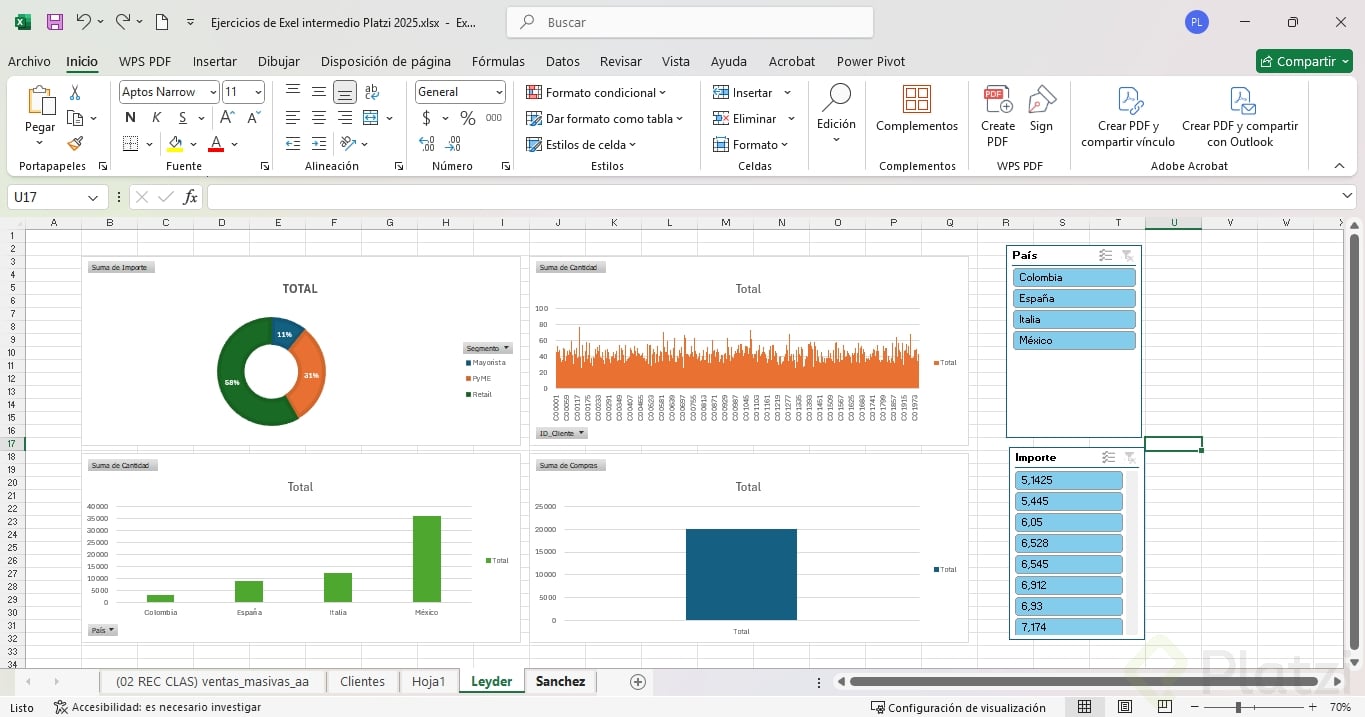This screenshot has height=717, width=1365.
Task: Select México in País slicer
Action: pos(1074,341)
